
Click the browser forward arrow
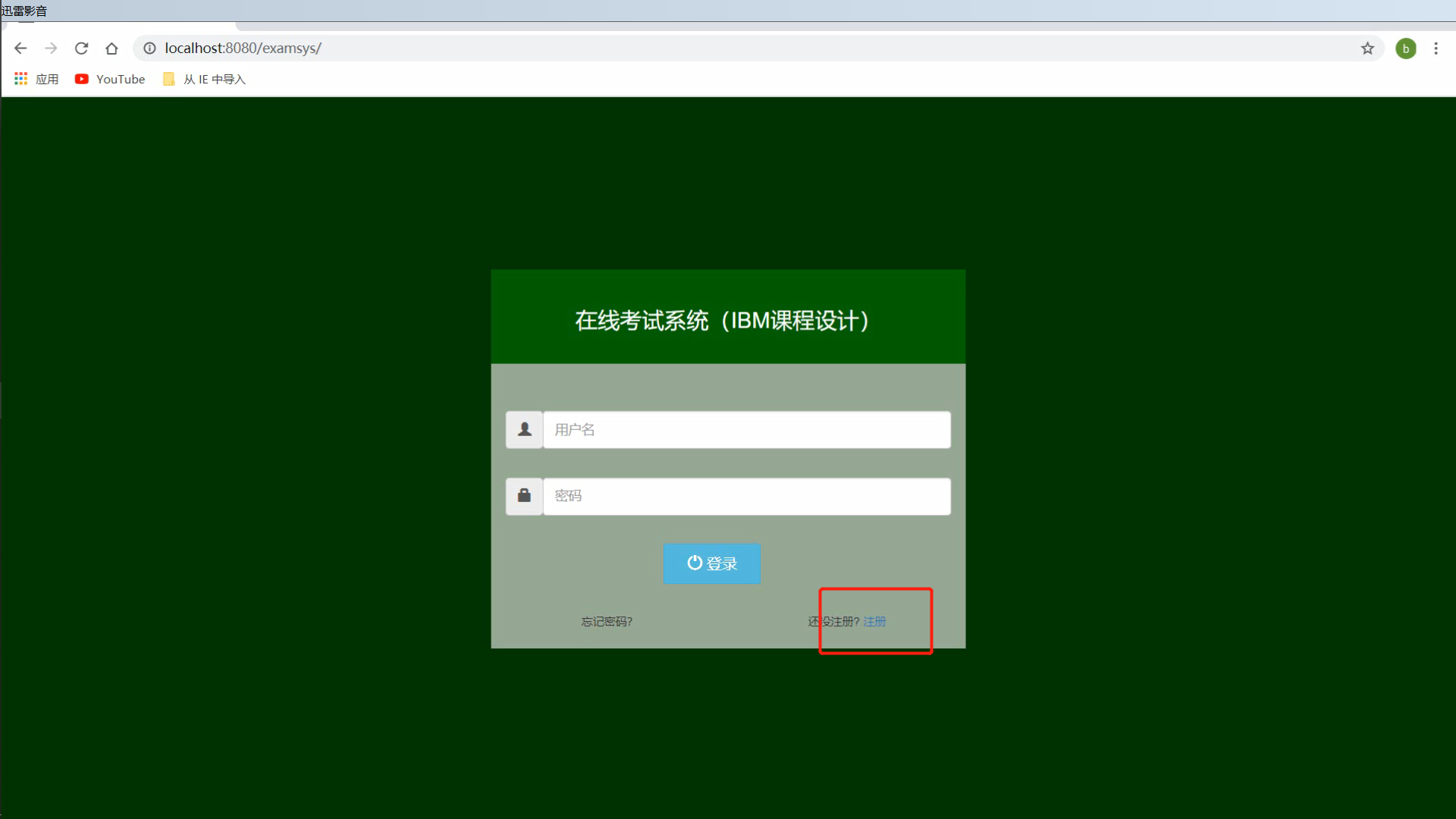51,49
